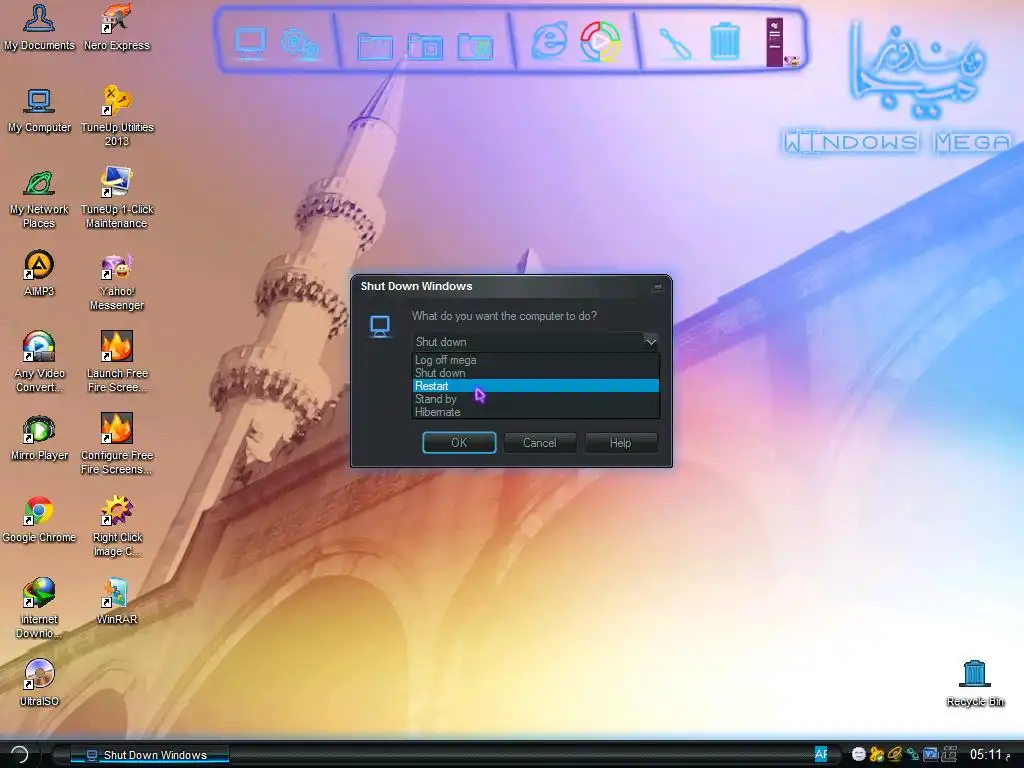1024x768 pixels.
Task: Click the monitor icon in top dock
Action: coord(250,43)
